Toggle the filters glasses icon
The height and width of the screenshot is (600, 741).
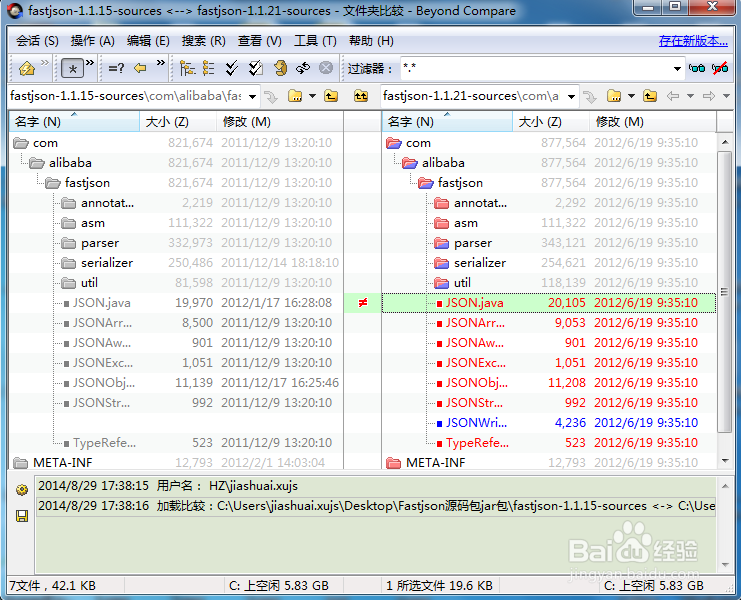(x=697, y=69)
